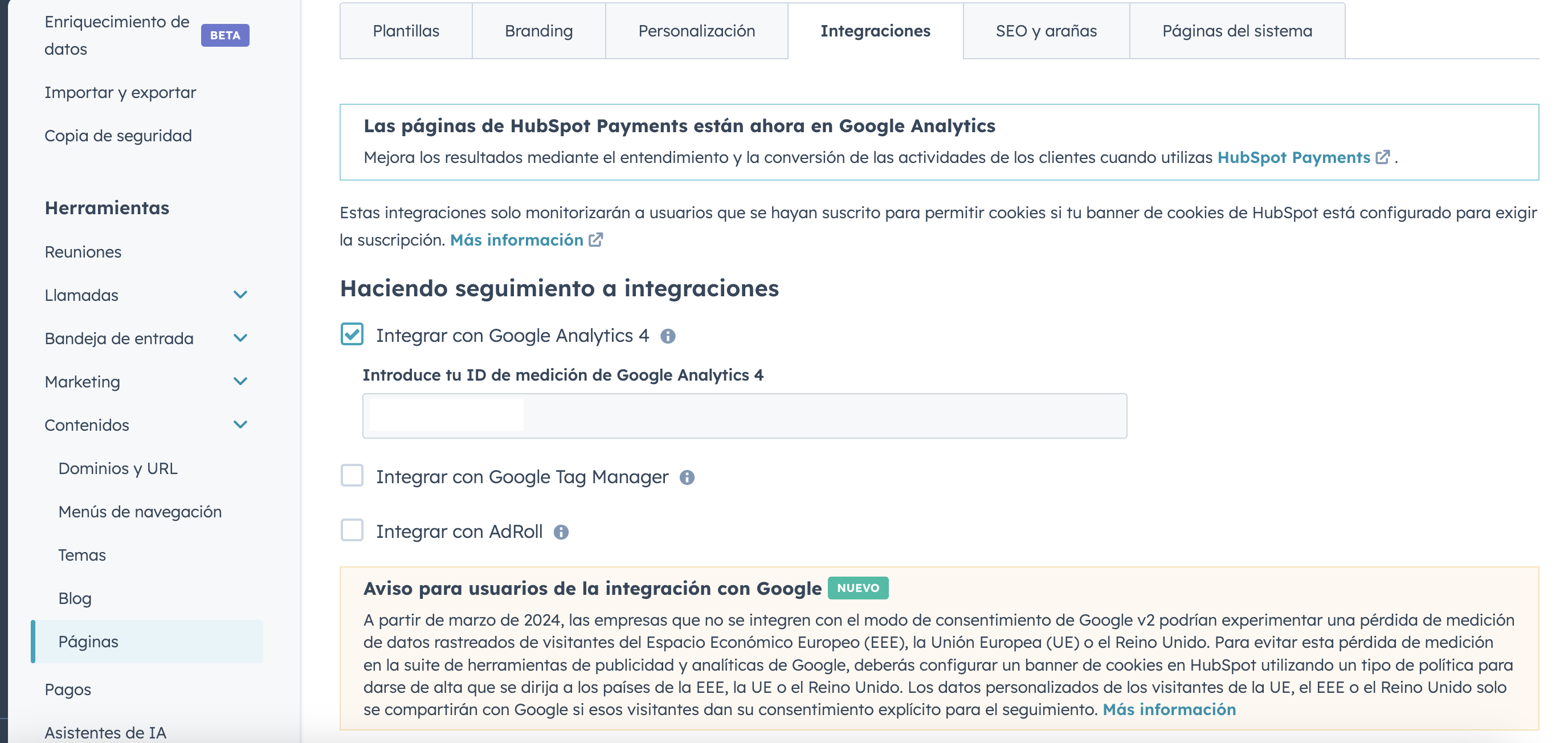Expand the Marketing section chevron
1568x743 pixels.
pos(240,382)
